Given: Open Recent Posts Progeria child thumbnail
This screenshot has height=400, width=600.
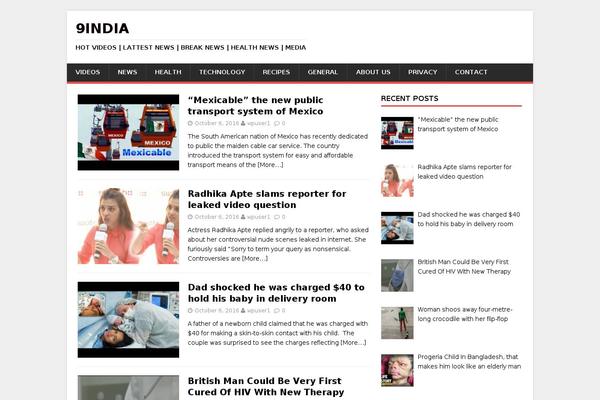Looking at the screenshot, I should click(x=397, y=370).
